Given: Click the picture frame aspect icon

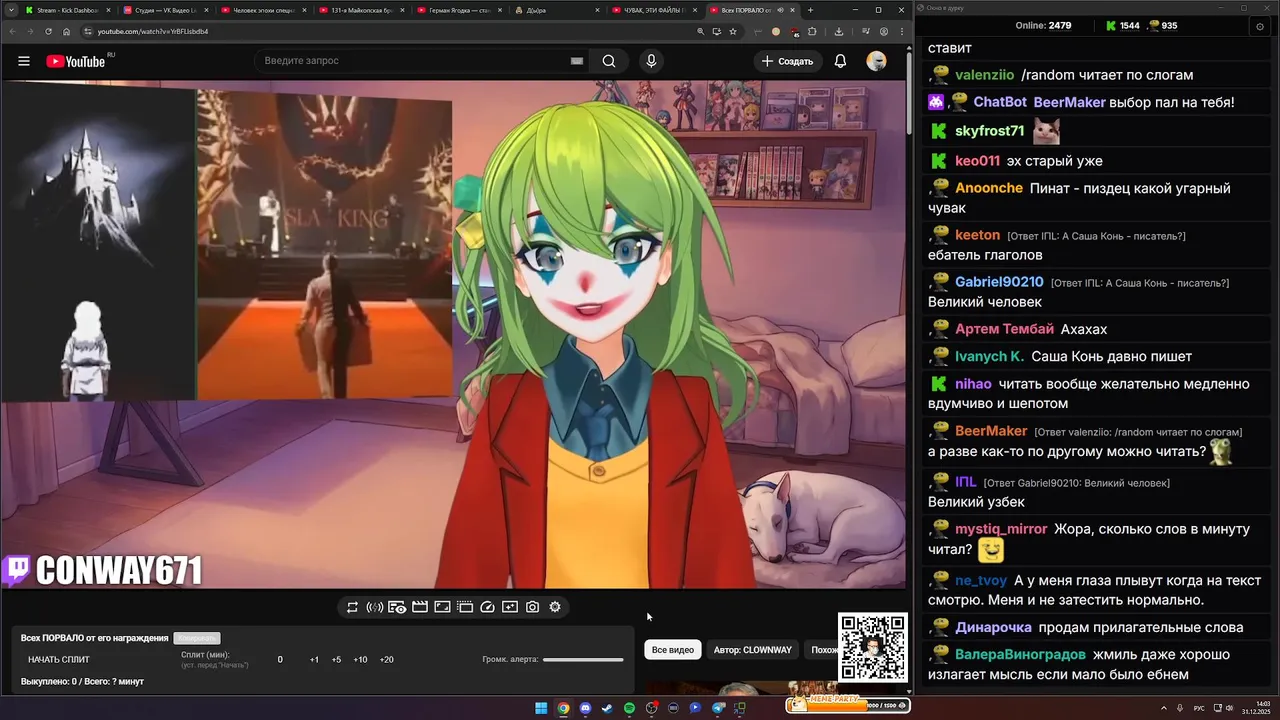Looking at the screenshot, I should click(442, 607).
